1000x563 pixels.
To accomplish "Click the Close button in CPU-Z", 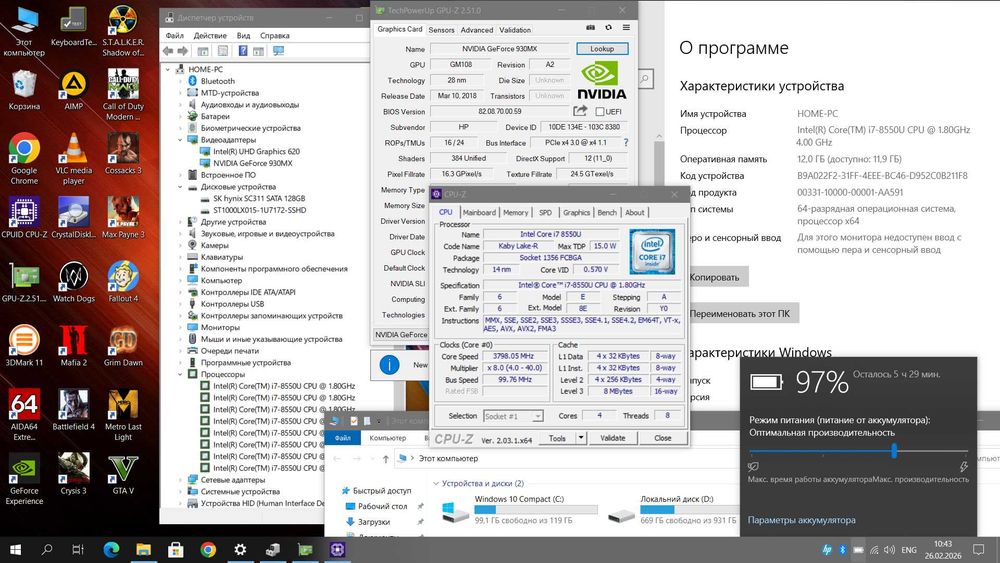I will [x=663, y=438].
